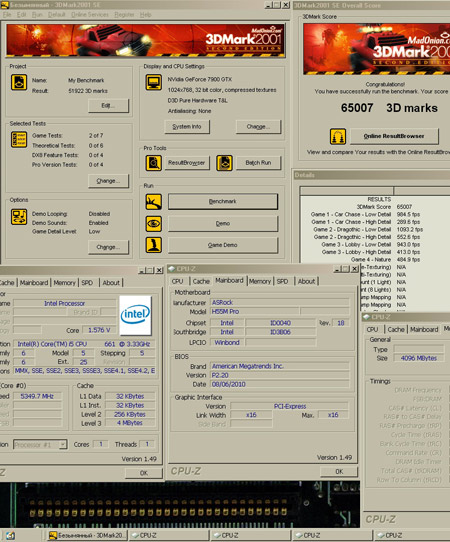Switch to 3DMark2001 taskbar button
Screen dimensions: 450x542
coord(87,535)
